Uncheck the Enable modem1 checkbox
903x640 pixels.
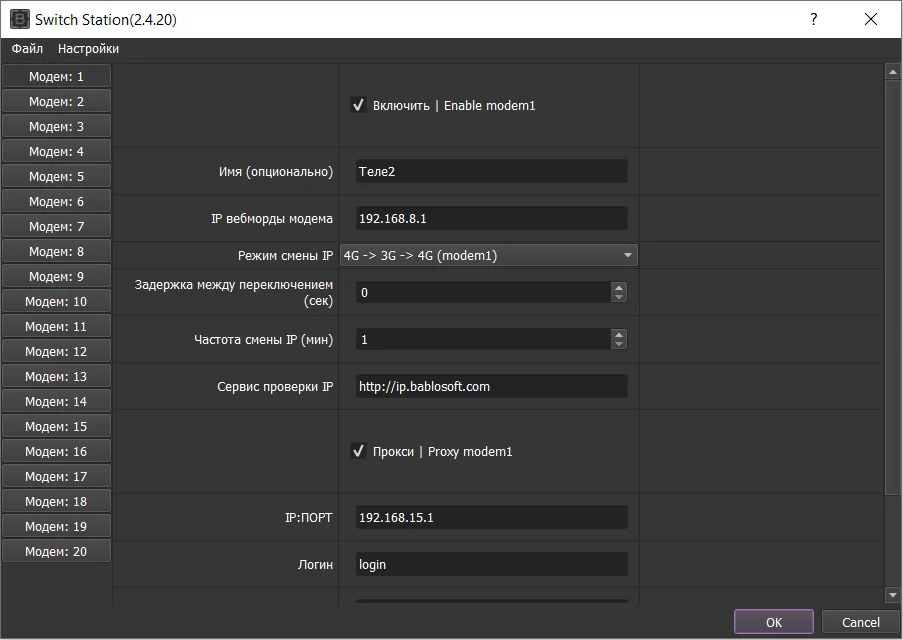pos(358,105)
